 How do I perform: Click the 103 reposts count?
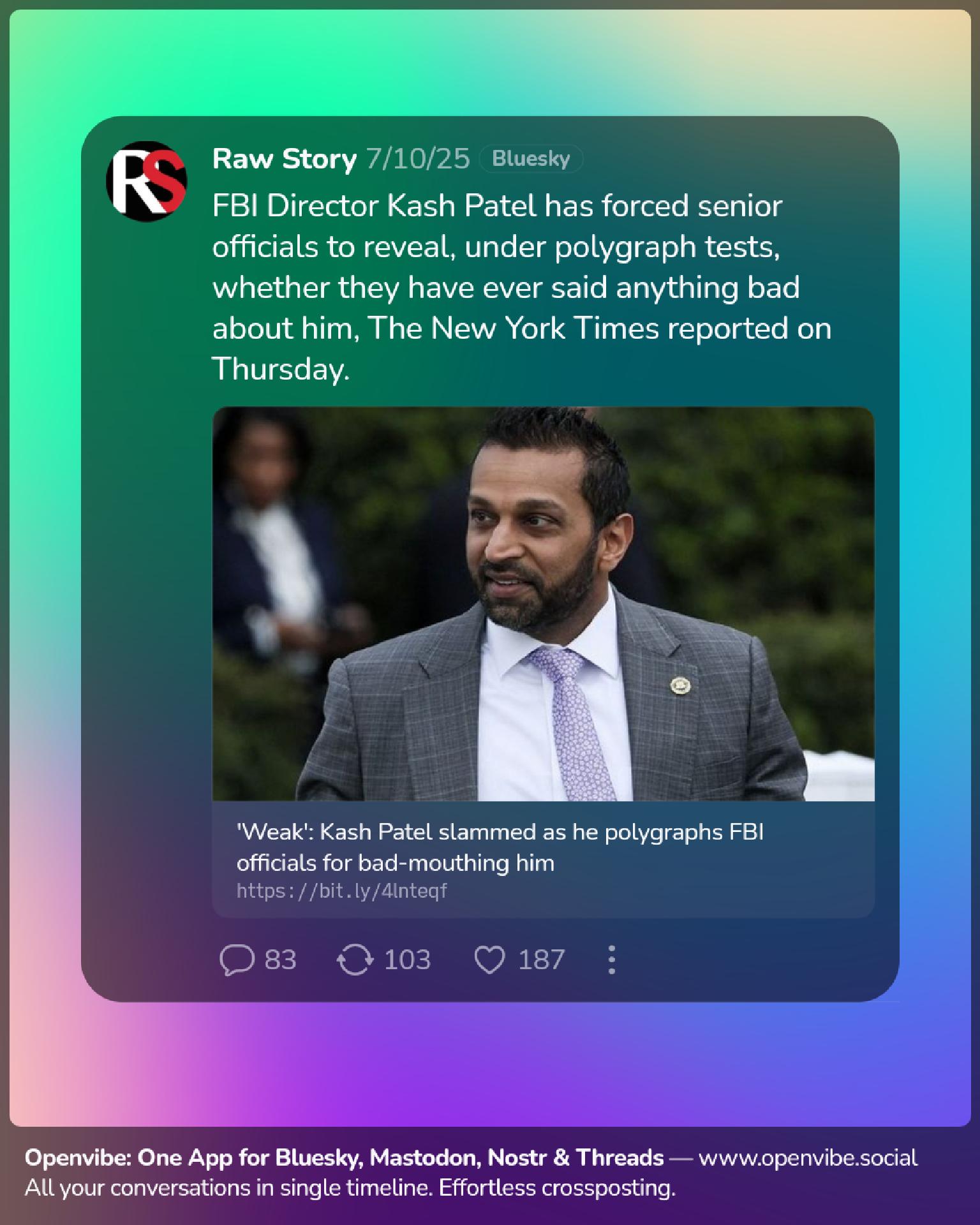click(x=407, y=960)
